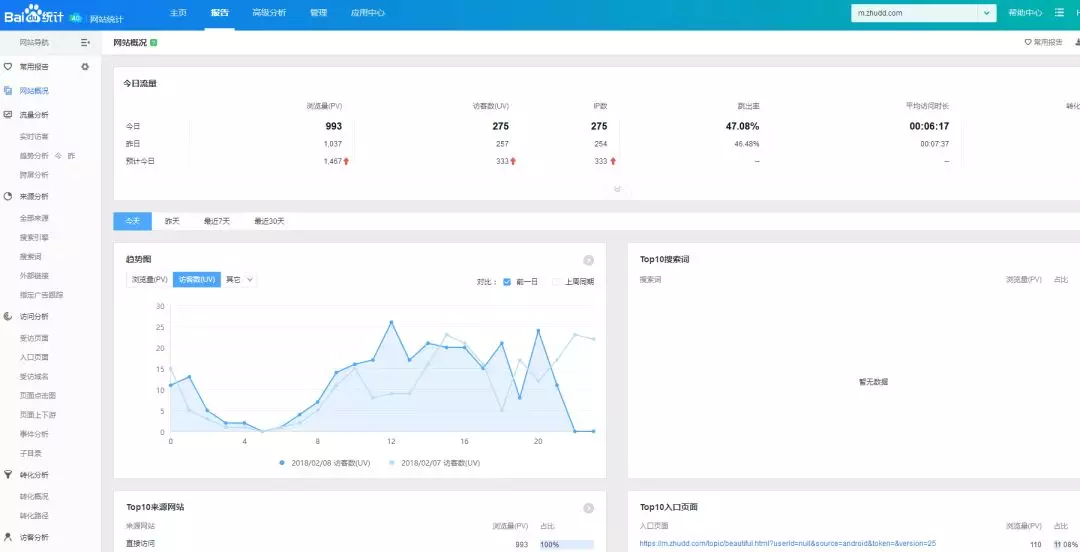
Task: Click the 流量分析 chart icon in the sidebar
Action: 8,114
